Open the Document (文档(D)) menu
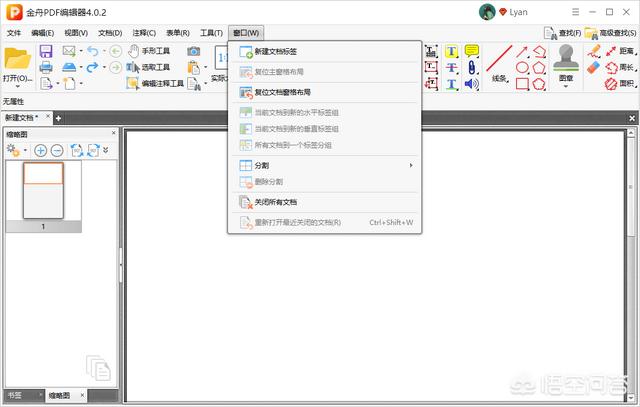Screen dimensions: 640x407 click(x=110, y=33)
